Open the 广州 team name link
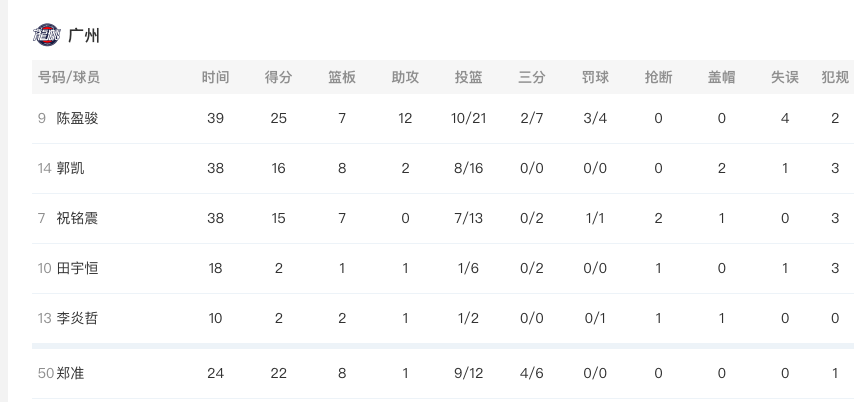Image resolution: width=867 pixels, height=402 pixels. click(84, 36)
